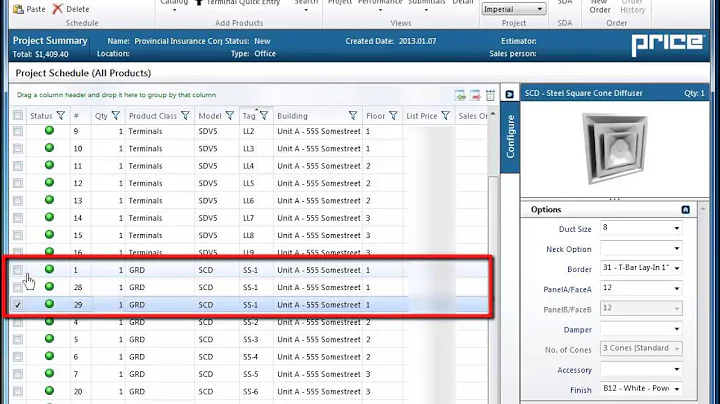Click the Paste clipboard icon
Screen dimensions: 720x404
click(x=18, y=9)
